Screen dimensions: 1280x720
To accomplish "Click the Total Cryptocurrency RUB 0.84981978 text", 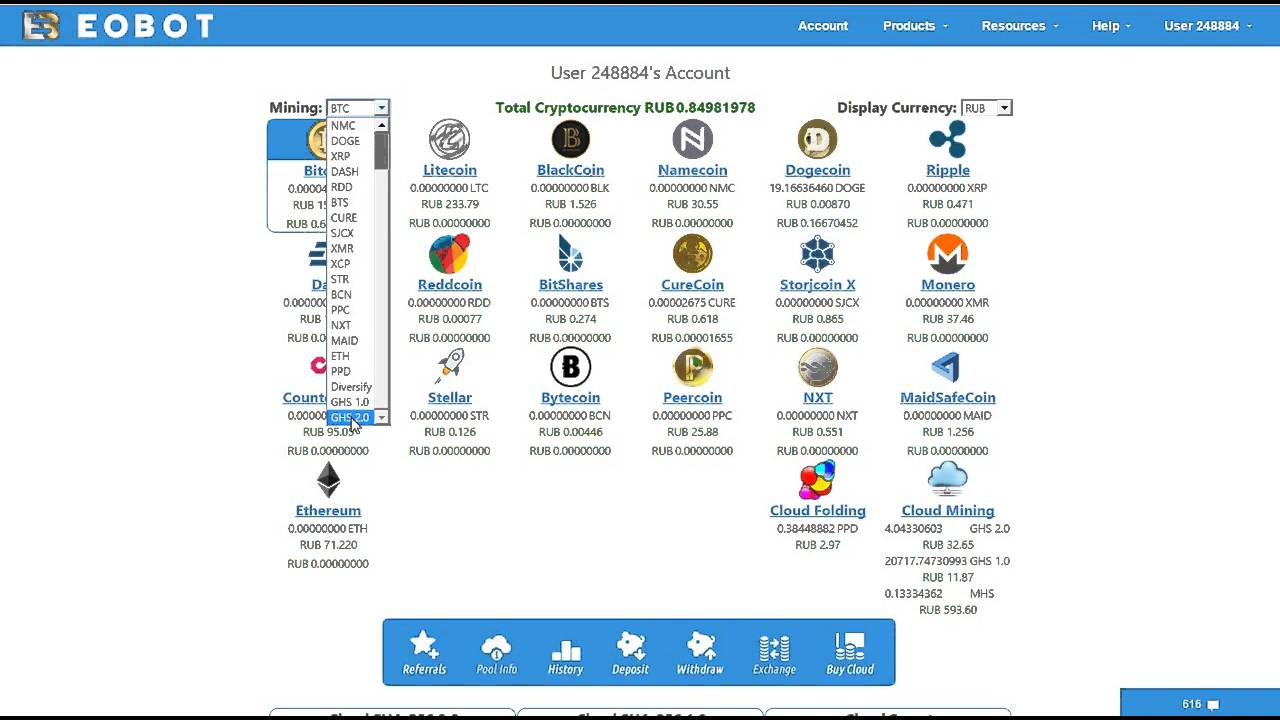I will pyautogui.click(x=625, y=108).
